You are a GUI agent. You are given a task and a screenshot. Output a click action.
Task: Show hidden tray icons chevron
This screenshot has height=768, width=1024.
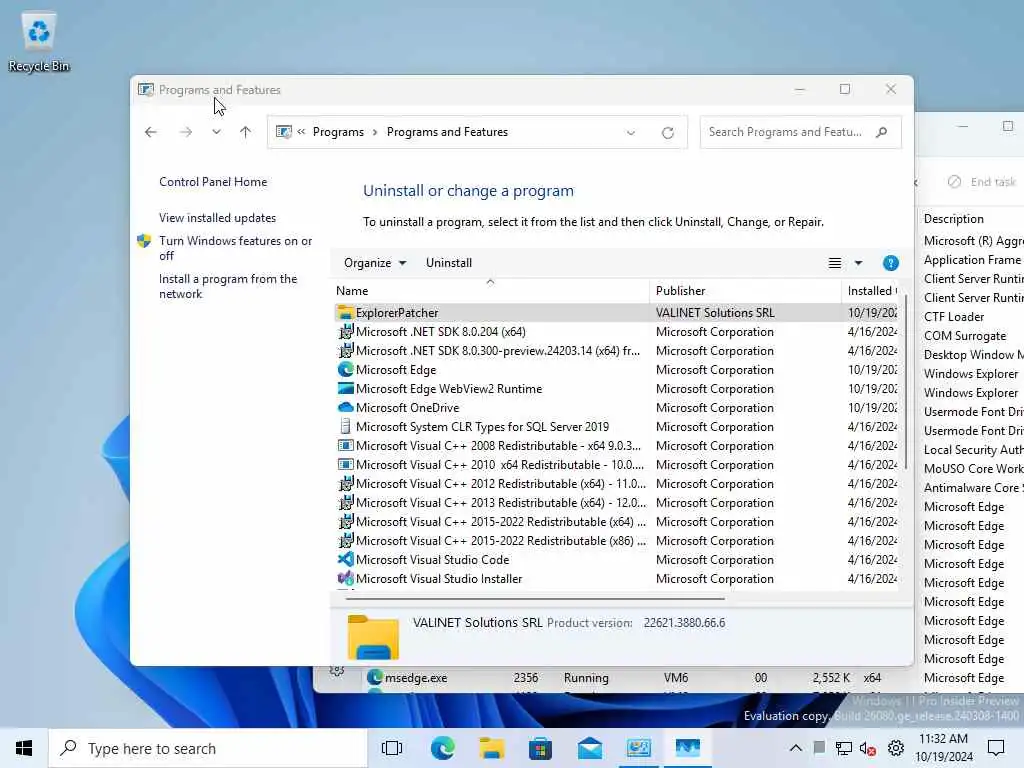(795, 748)
